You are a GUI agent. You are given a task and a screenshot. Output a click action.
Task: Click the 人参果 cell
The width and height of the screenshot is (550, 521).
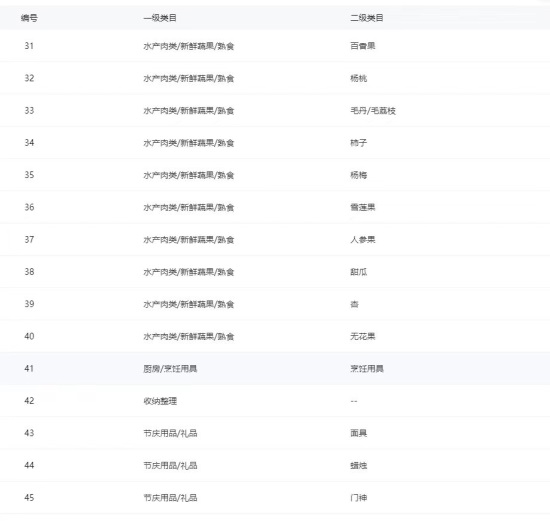(363, 240)
